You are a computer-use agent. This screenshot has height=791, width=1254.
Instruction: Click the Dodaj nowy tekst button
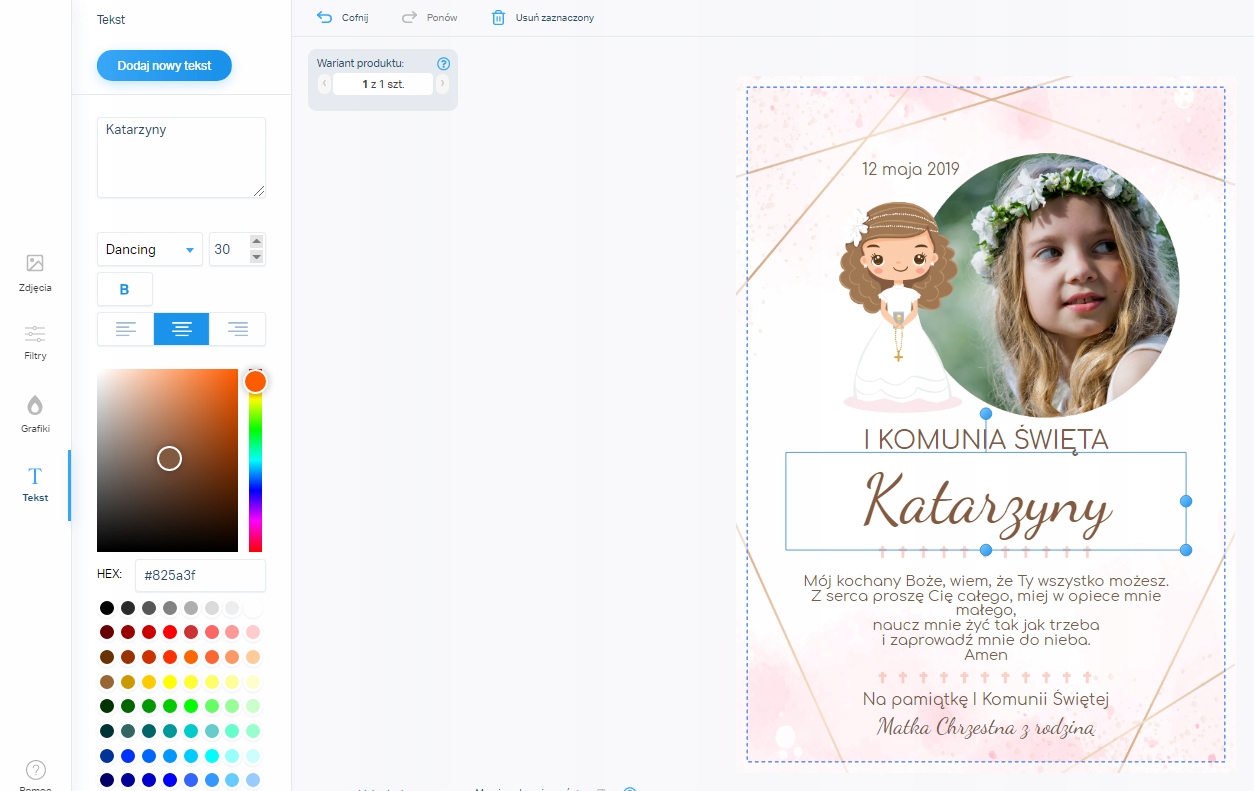coord(164,65)
